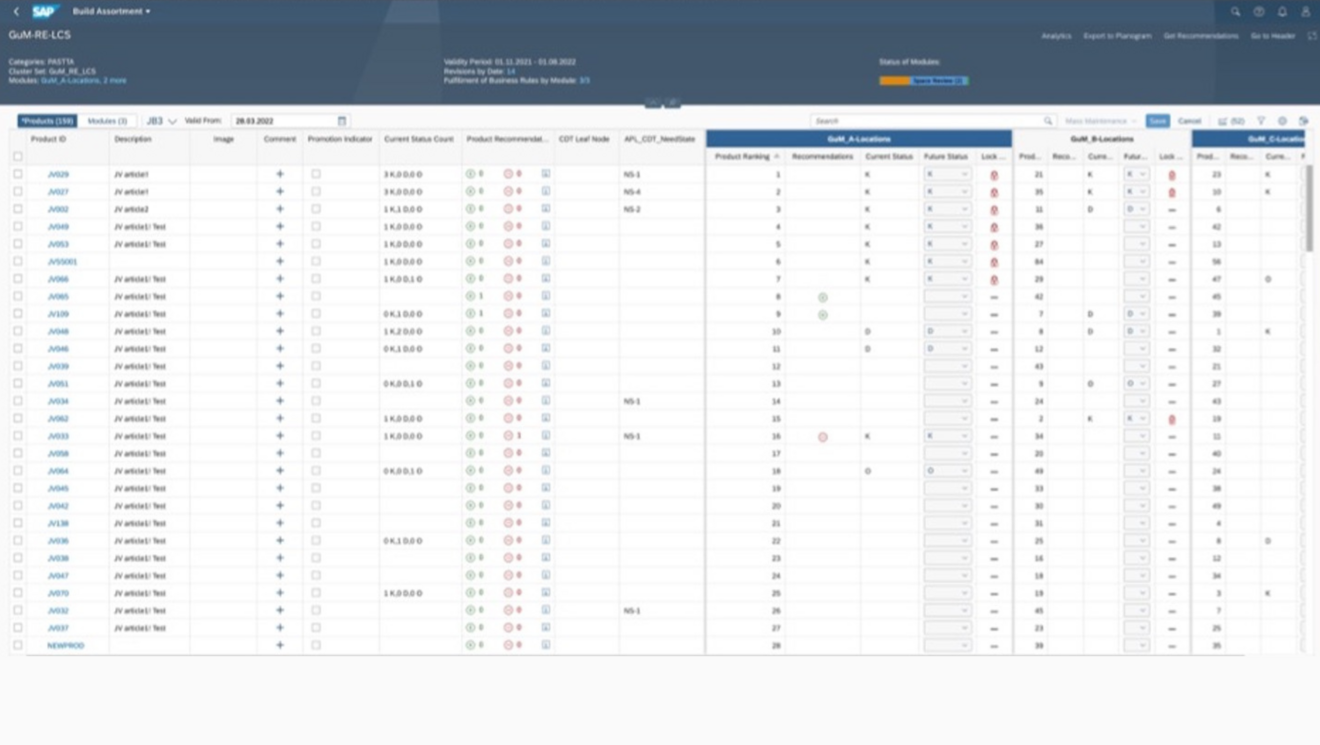Screen dimensions: 1320x745
Task: Open the Export to Planogram link
Action: 1118,33
